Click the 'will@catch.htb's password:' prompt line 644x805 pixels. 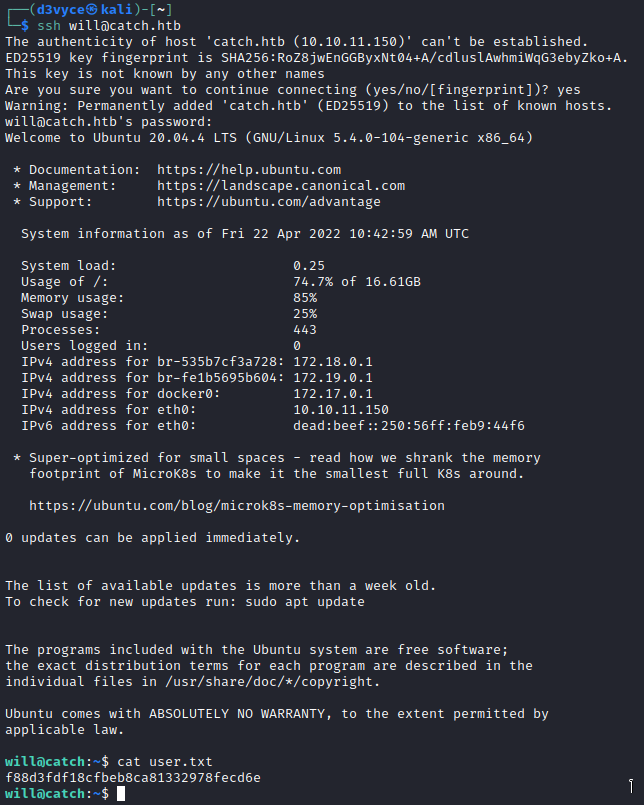point(109,122)
